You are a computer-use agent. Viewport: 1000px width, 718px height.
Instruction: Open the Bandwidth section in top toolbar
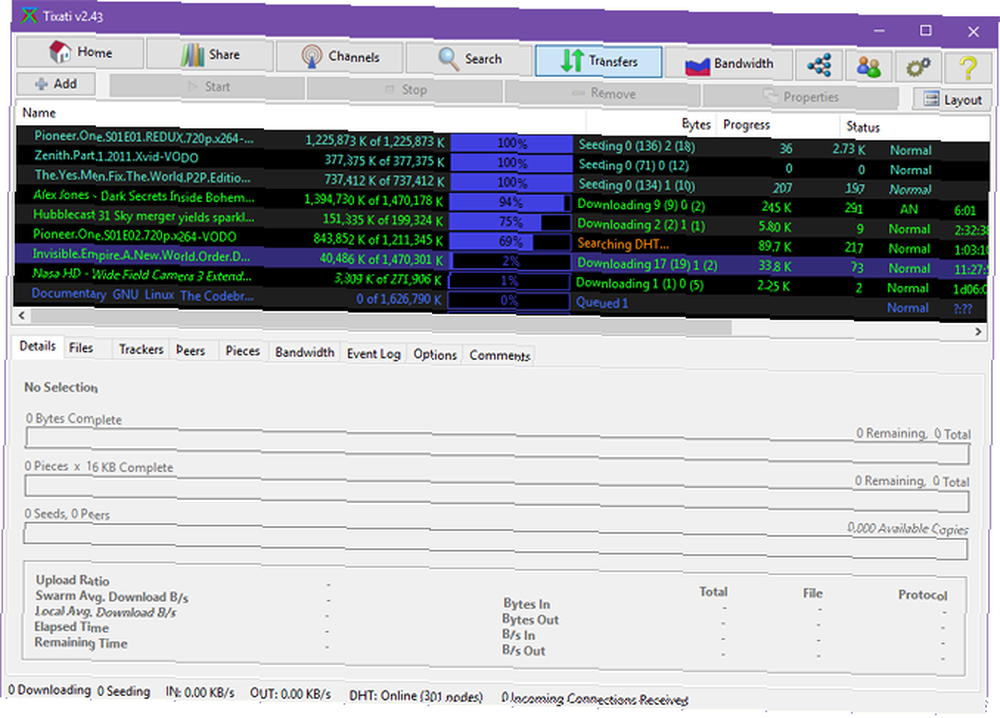point(728,64)
